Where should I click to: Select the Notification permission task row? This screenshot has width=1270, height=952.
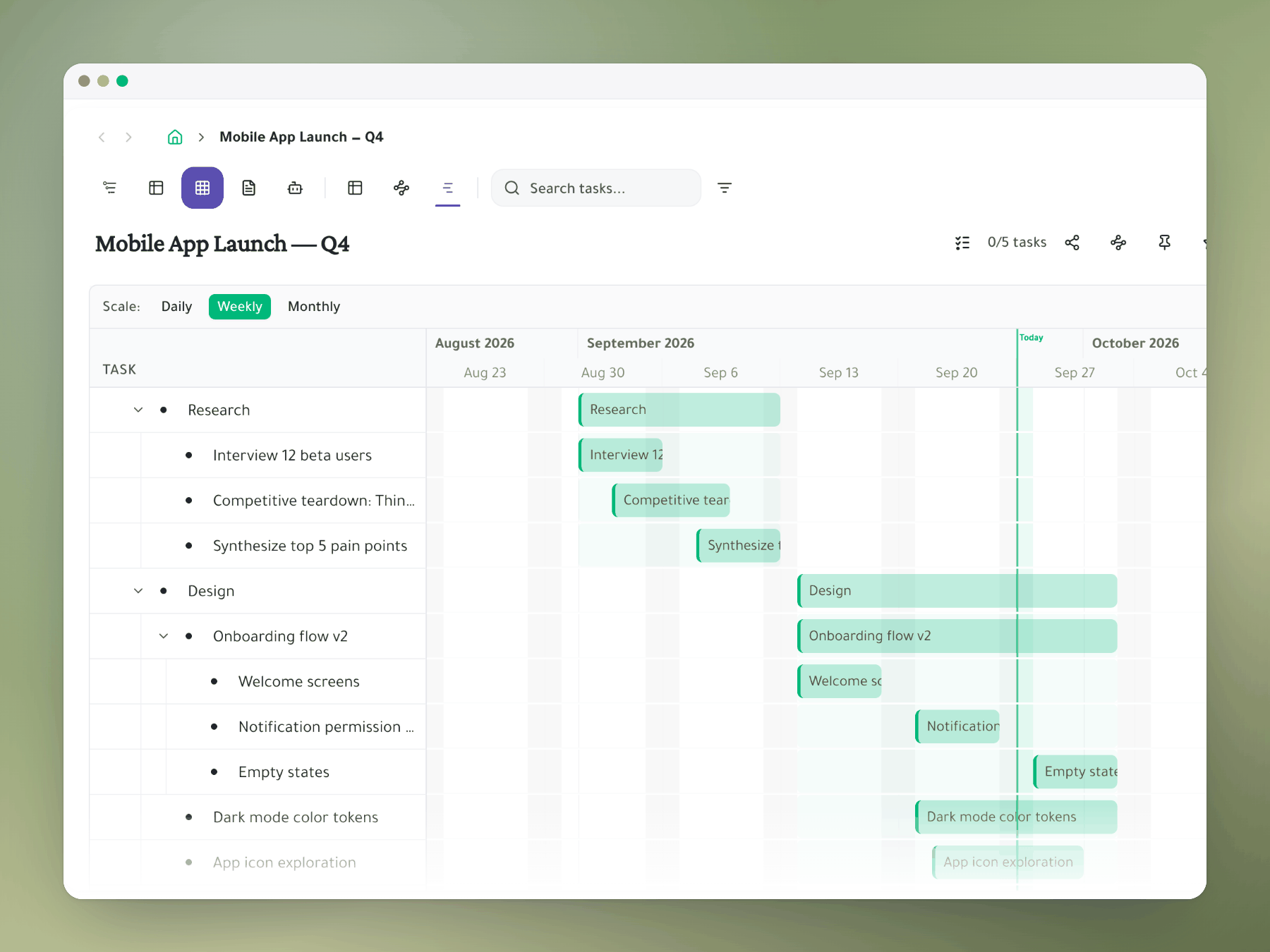click(x=258, y=727)
